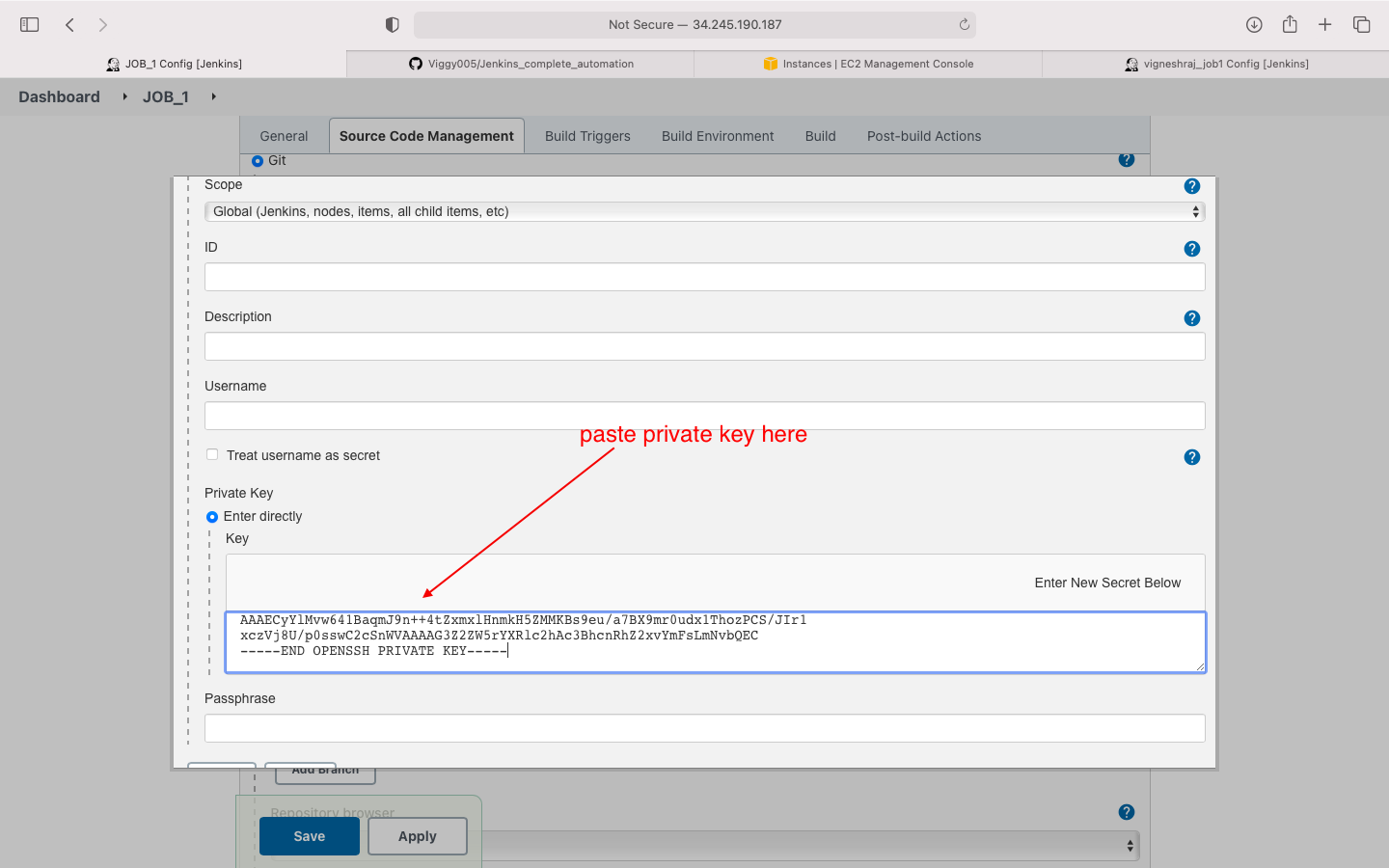Screen dimensions: 1389x868
Task: Click the Apply button
Action: pyautogui.click(x=418, y=836)
